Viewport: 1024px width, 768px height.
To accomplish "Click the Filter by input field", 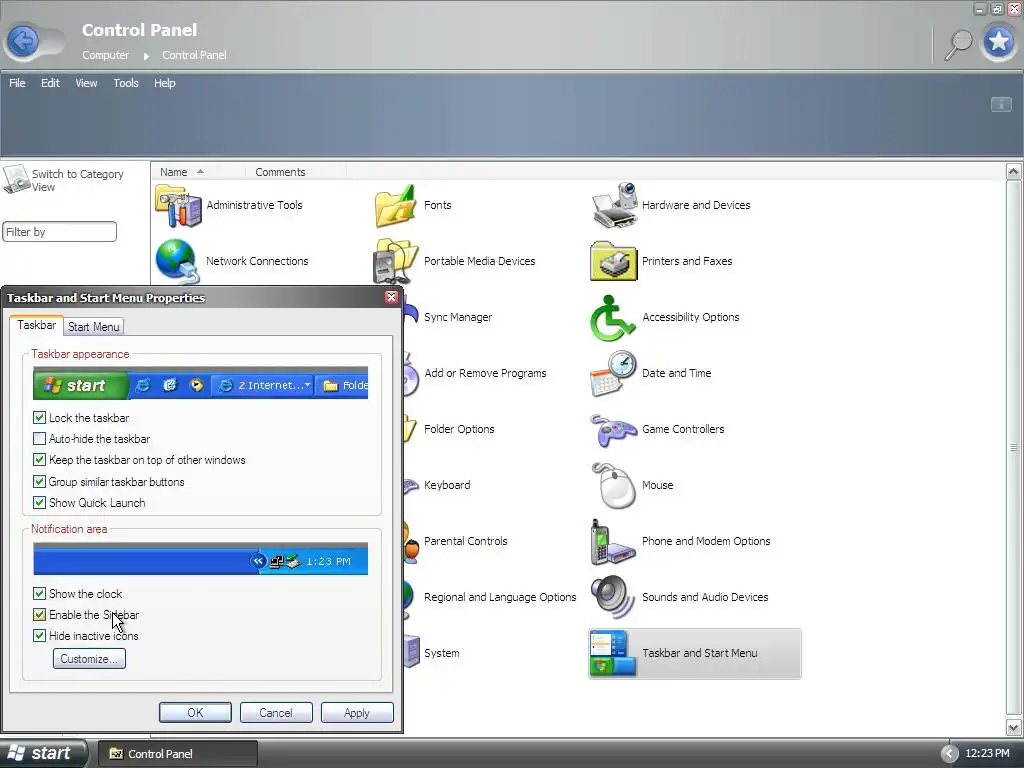I will (x=59, y=232).
